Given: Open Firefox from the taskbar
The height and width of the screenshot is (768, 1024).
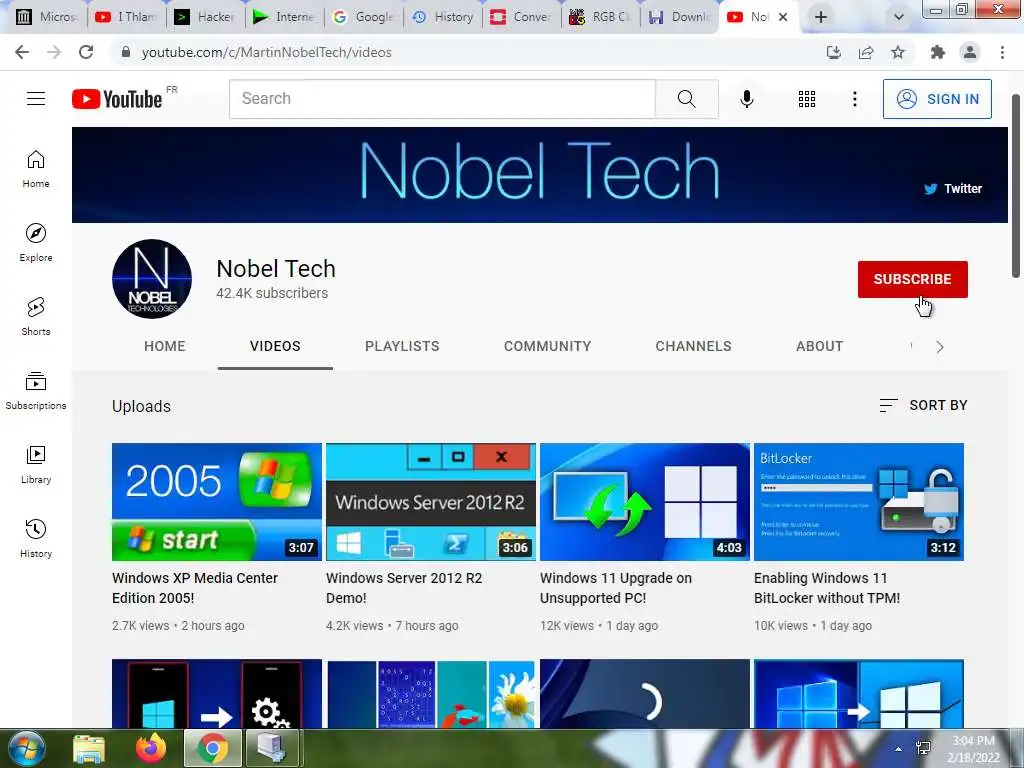Looking at the screenshot, I should pyautogui.click(x=151, y=748).
